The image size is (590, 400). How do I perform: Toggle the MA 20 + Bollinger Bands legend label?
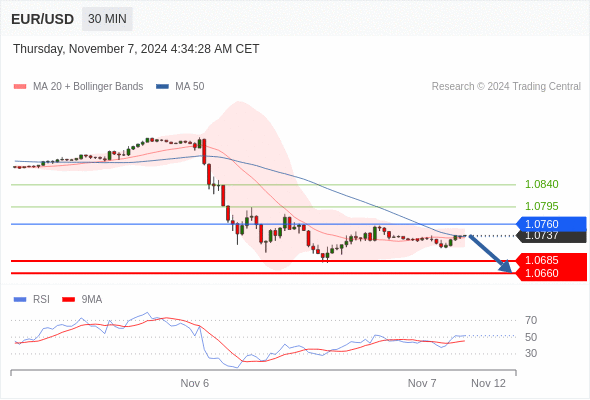pyautogui.click(x=88, y=87)
